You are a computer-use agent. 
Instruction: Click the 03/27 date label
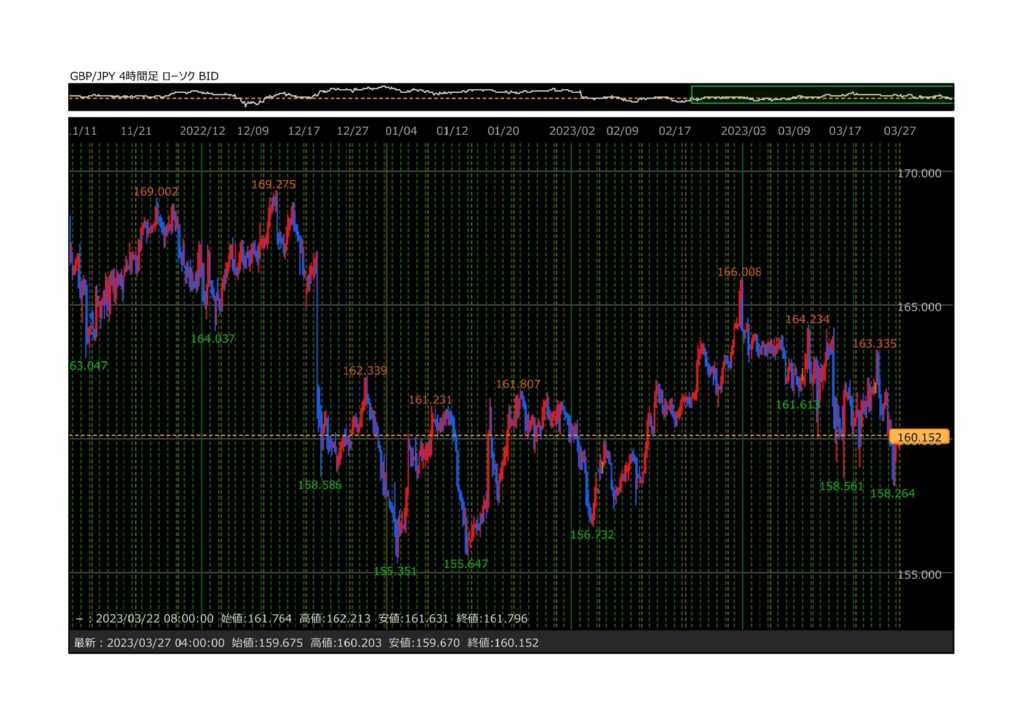901,131
